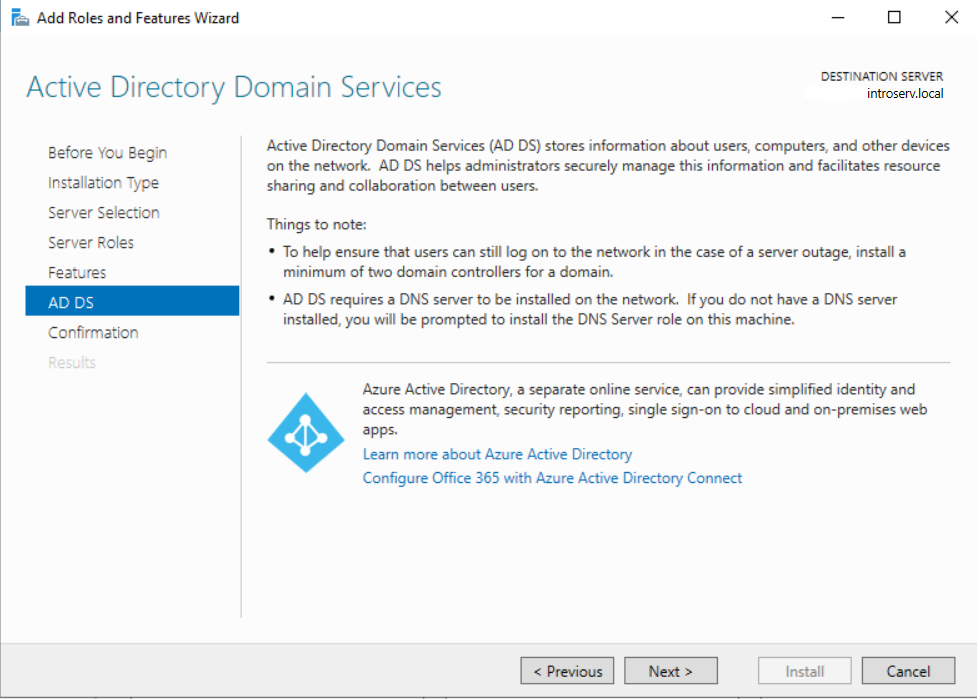The width and height of the screenshot is (977, 699).
Task: Click the Results step in the sidebar
Action: pos(71,362)
